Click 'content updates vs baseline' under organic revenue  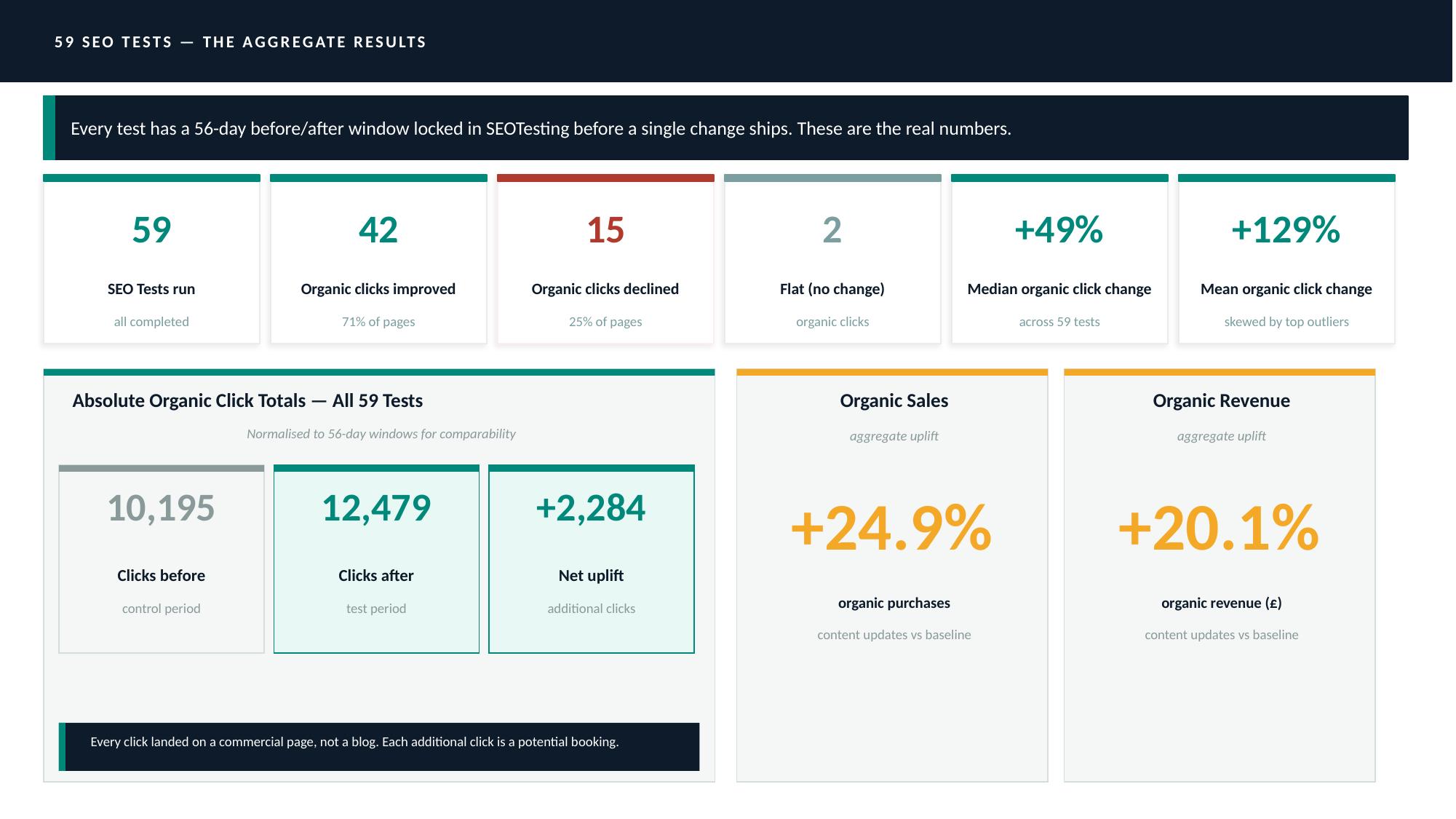coord(1222,635)
